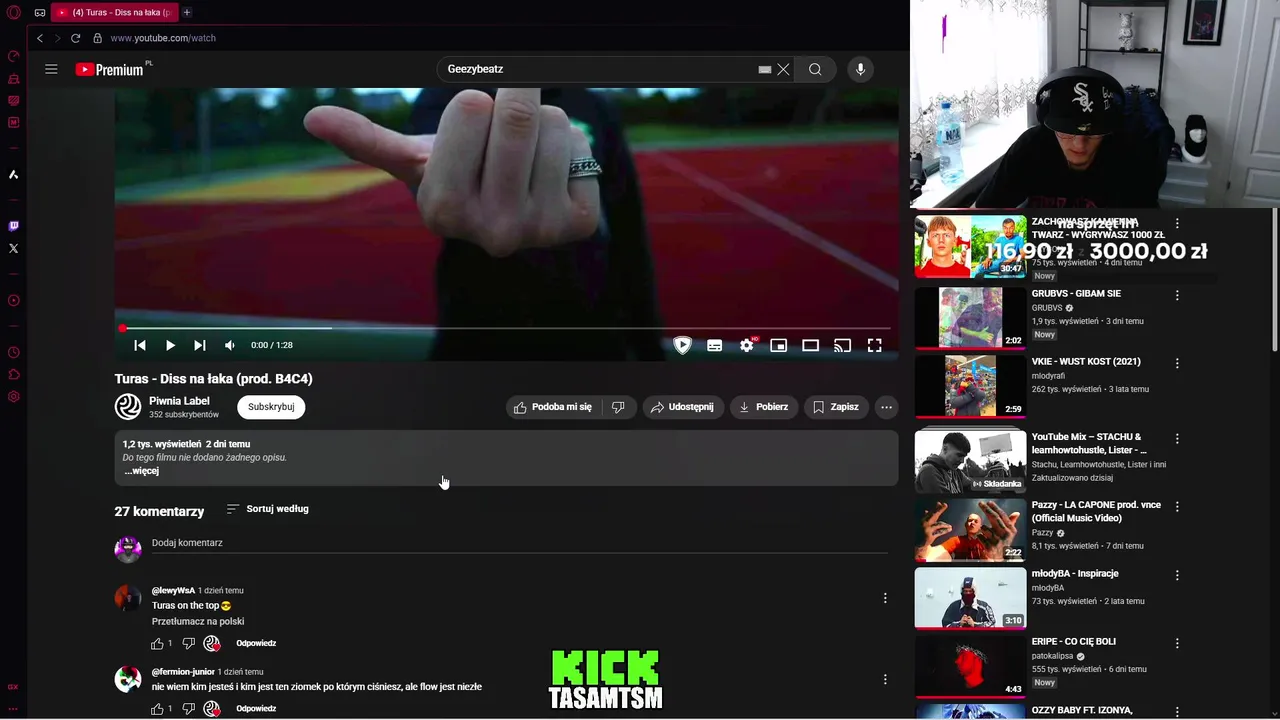Subscribe with the Subskrybuj button
Viewport: 1280px width, 720px height.
271,407
